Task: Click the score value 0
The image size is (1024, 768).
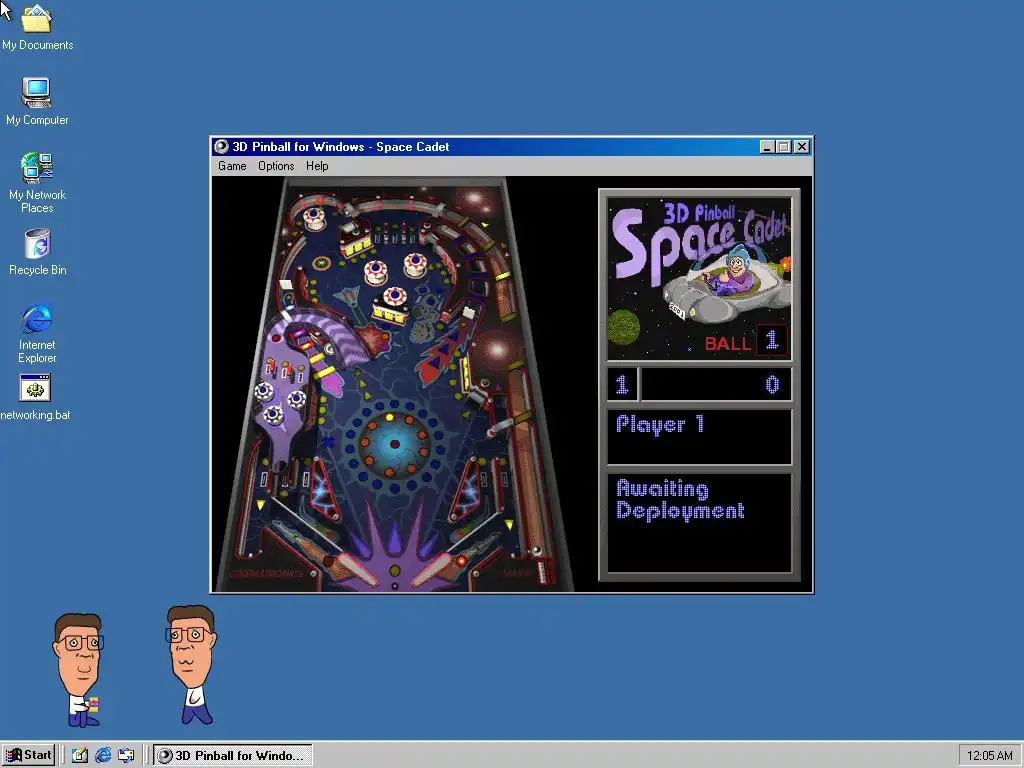Action: coord(772,385)
